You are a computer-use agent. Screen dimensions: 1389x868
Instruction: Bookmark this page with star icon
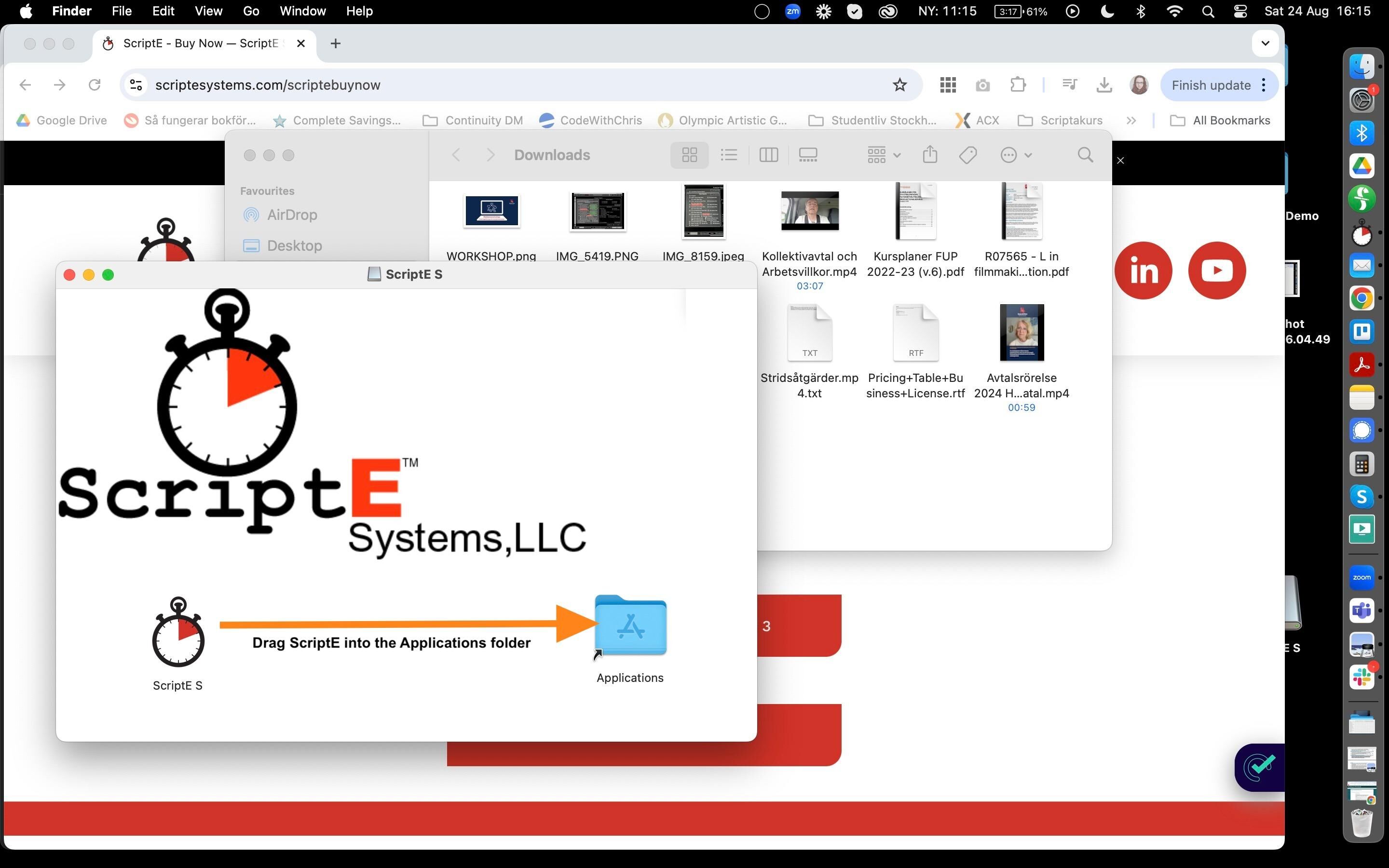coord(899,85)
